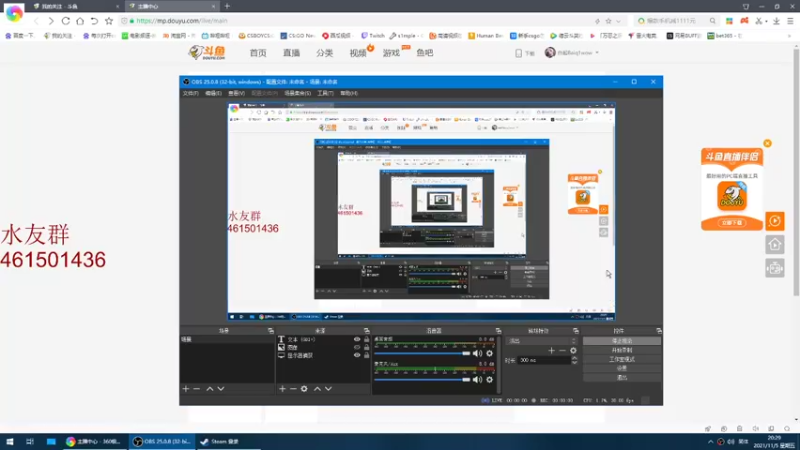Open the File menu in OBS
This screenshot has height=450, width=800.
coord(190,93)
